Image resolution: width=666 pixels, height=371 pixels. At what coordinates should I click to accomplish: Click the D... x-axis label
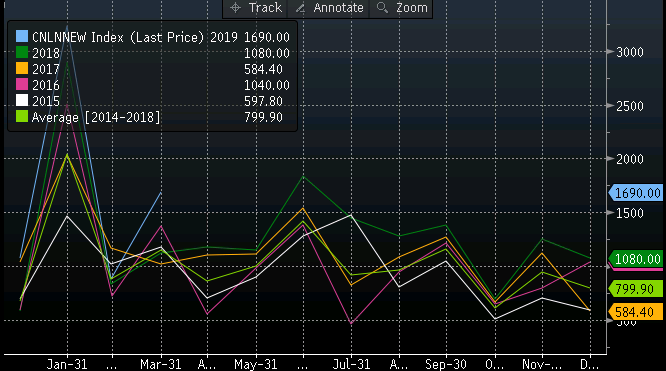(x=590, y=364)
